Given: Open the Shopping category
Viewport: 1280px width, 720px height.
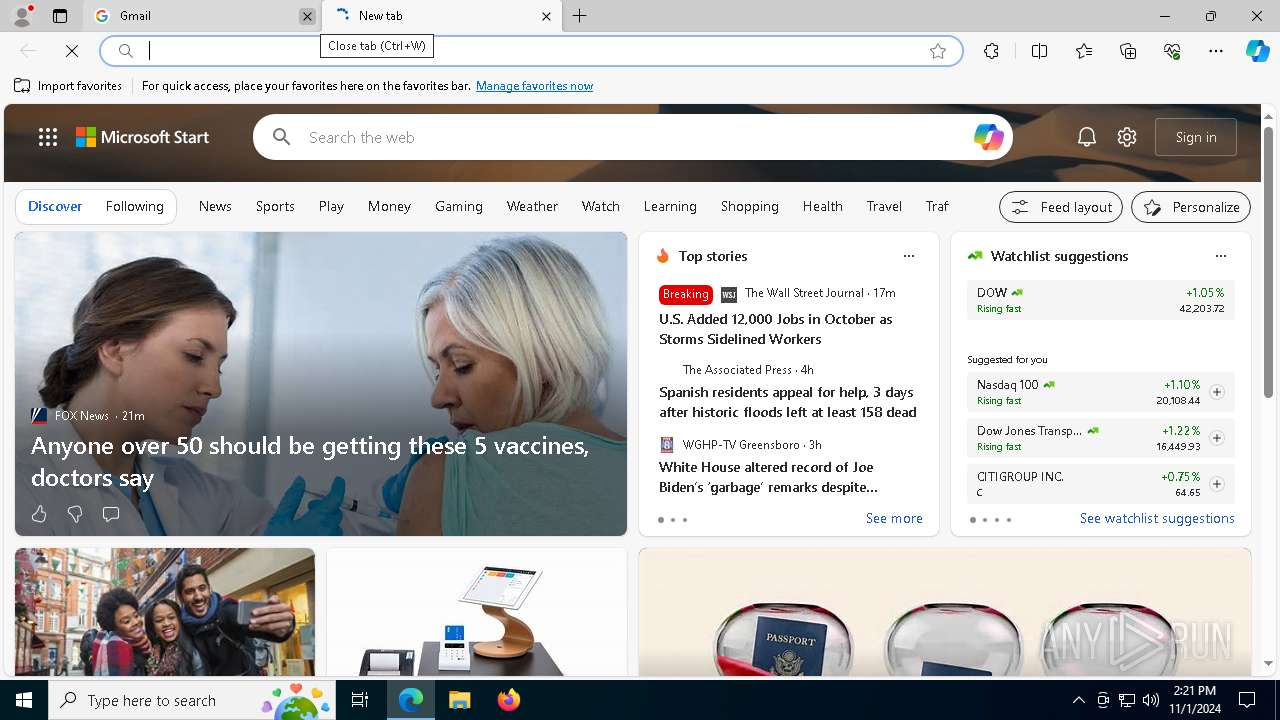Looking at the screenshot, I should click(749, 206).
